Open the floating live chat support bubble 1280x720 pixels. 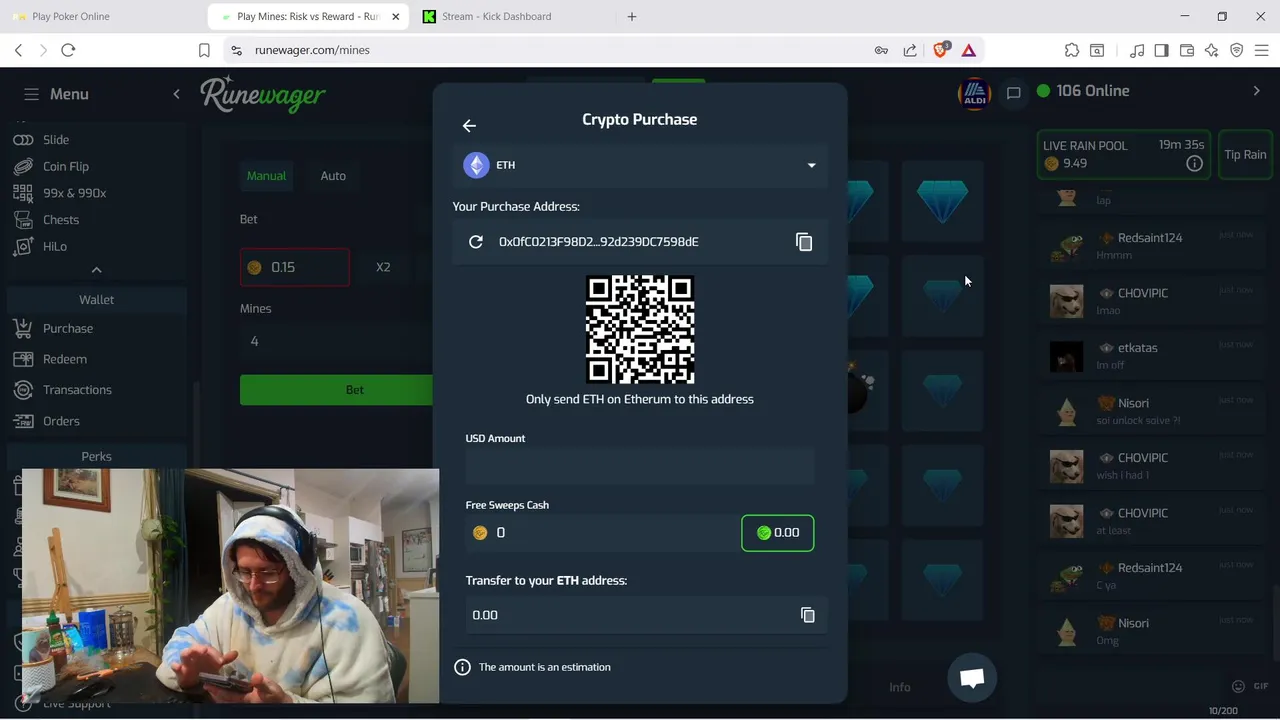[x=972, y=678]
